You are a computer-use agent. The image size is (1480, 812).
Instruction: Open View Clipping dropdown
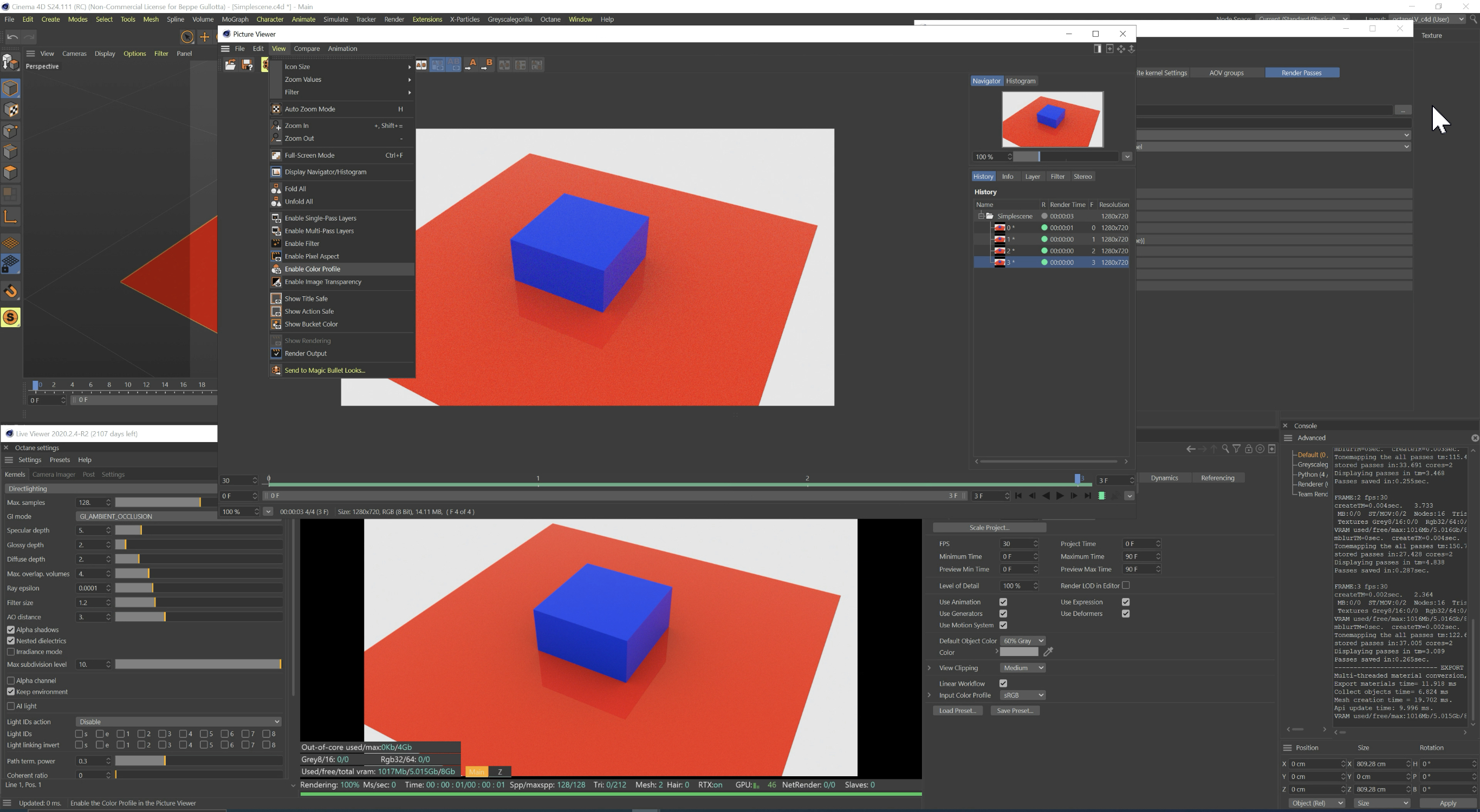coord(1023,668)
